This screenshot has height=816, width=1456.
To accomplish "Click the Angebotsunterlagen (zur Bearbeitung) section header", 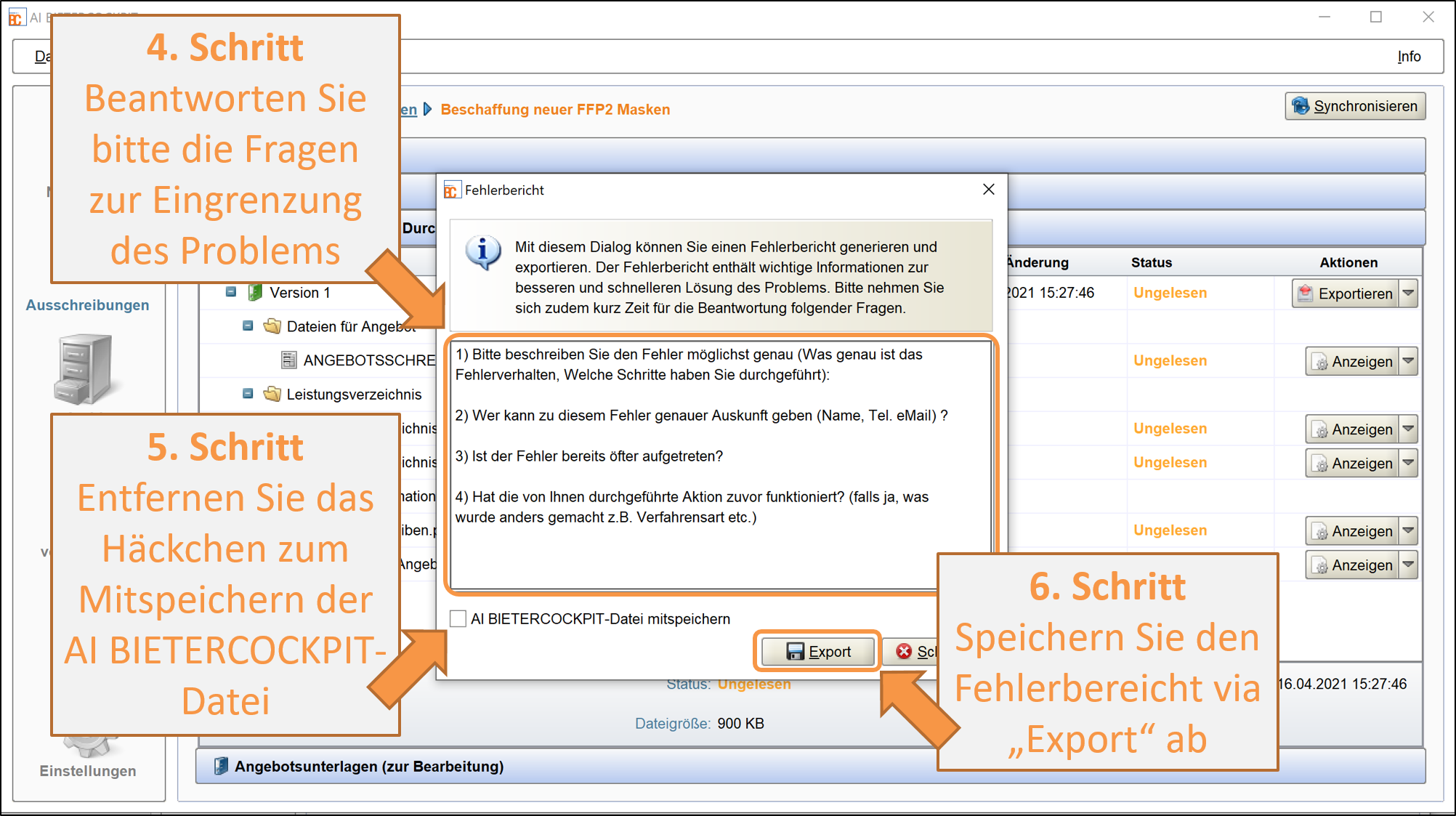I will (x=369, y=766).
